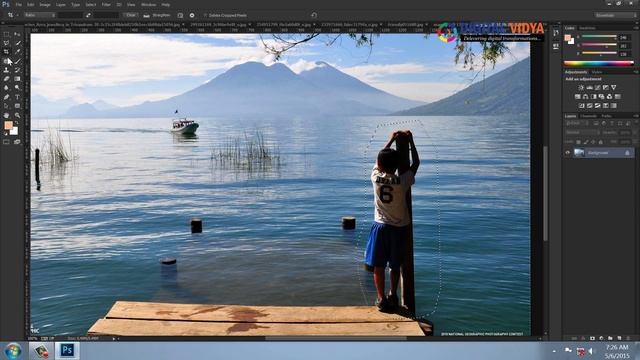The width and height of the screenshot is (640, 360).
Task: Select the Eyedropper tool
Action: tap(17, 52)
